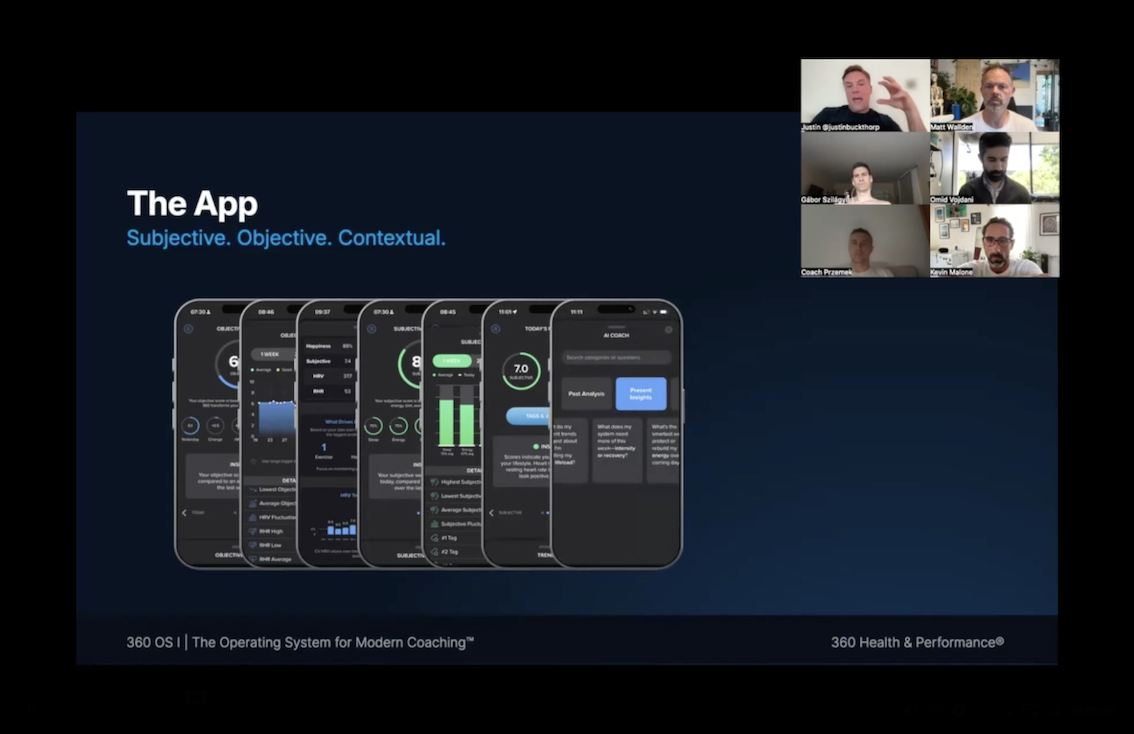Image resolution: width=1134 pixels, height=734 pixels.
Task: Click the AI COACH heading
Action: pyautogui.click(x=616, y=335)
